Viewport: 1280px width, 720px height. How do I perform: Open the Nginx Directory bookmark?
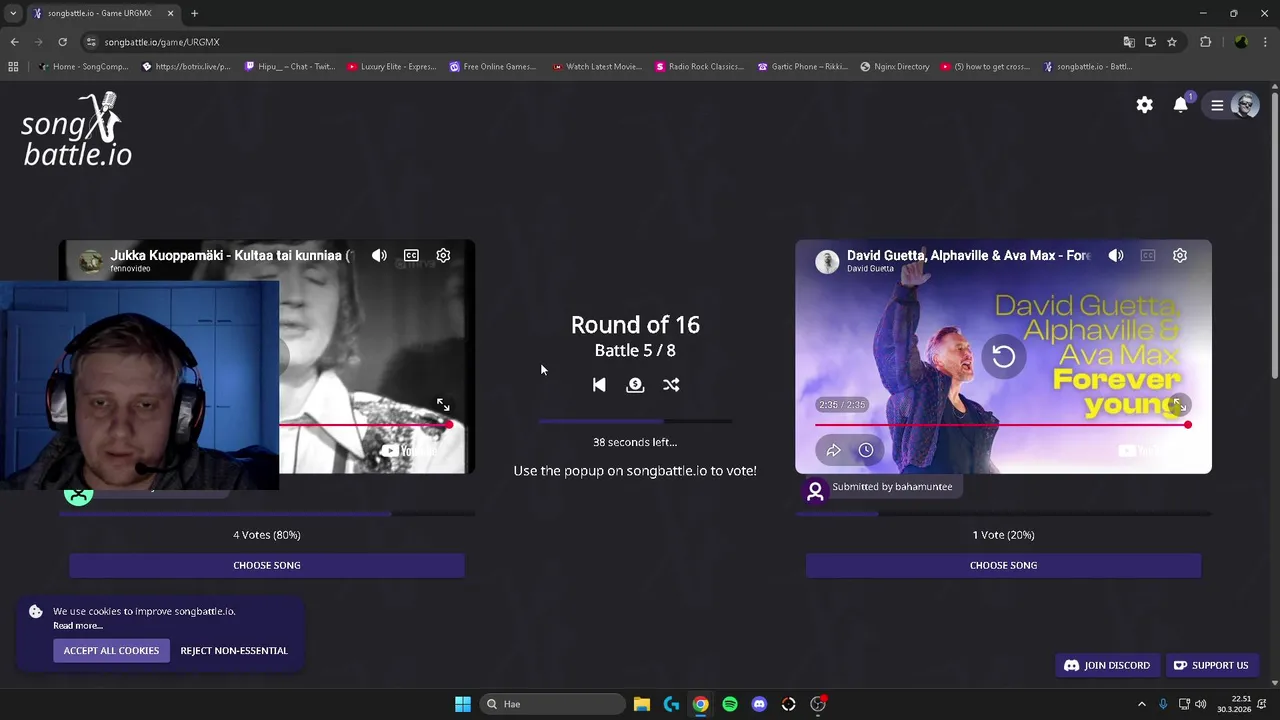click(x=895, y=67)
